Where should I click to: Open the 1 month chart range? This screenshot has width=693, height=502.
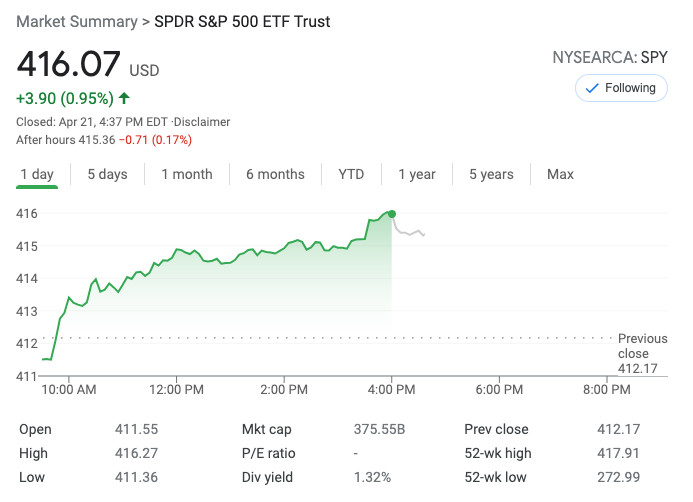(x=187, y=174)
